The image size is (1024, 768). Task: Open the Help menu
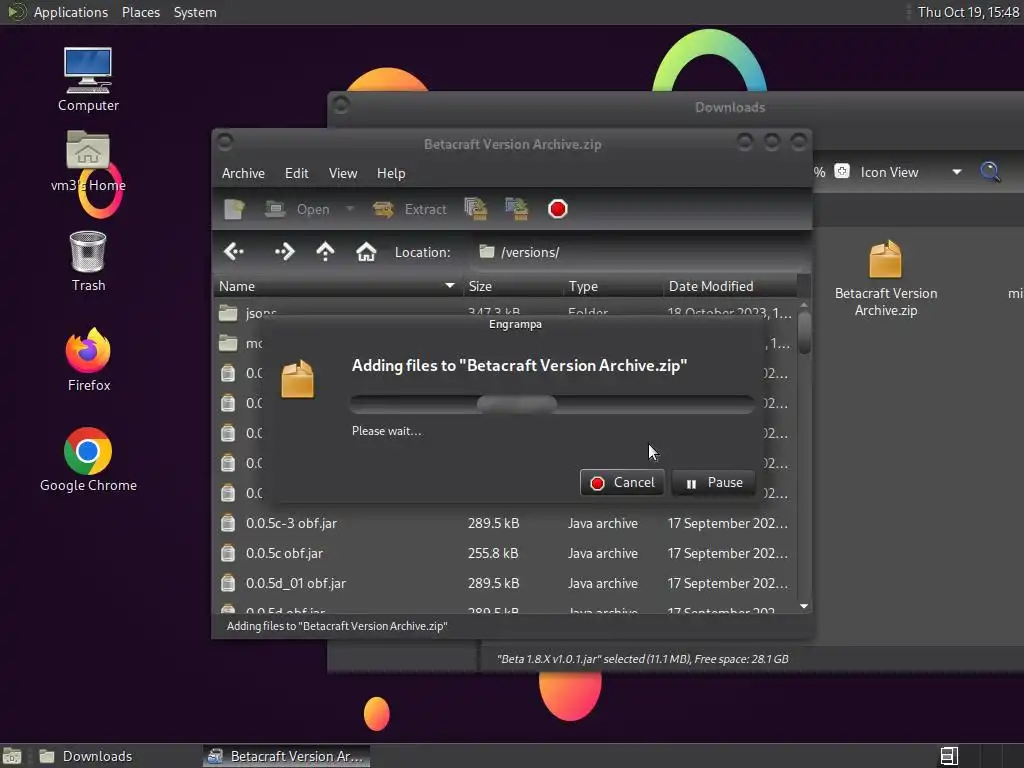pos(391,173)
